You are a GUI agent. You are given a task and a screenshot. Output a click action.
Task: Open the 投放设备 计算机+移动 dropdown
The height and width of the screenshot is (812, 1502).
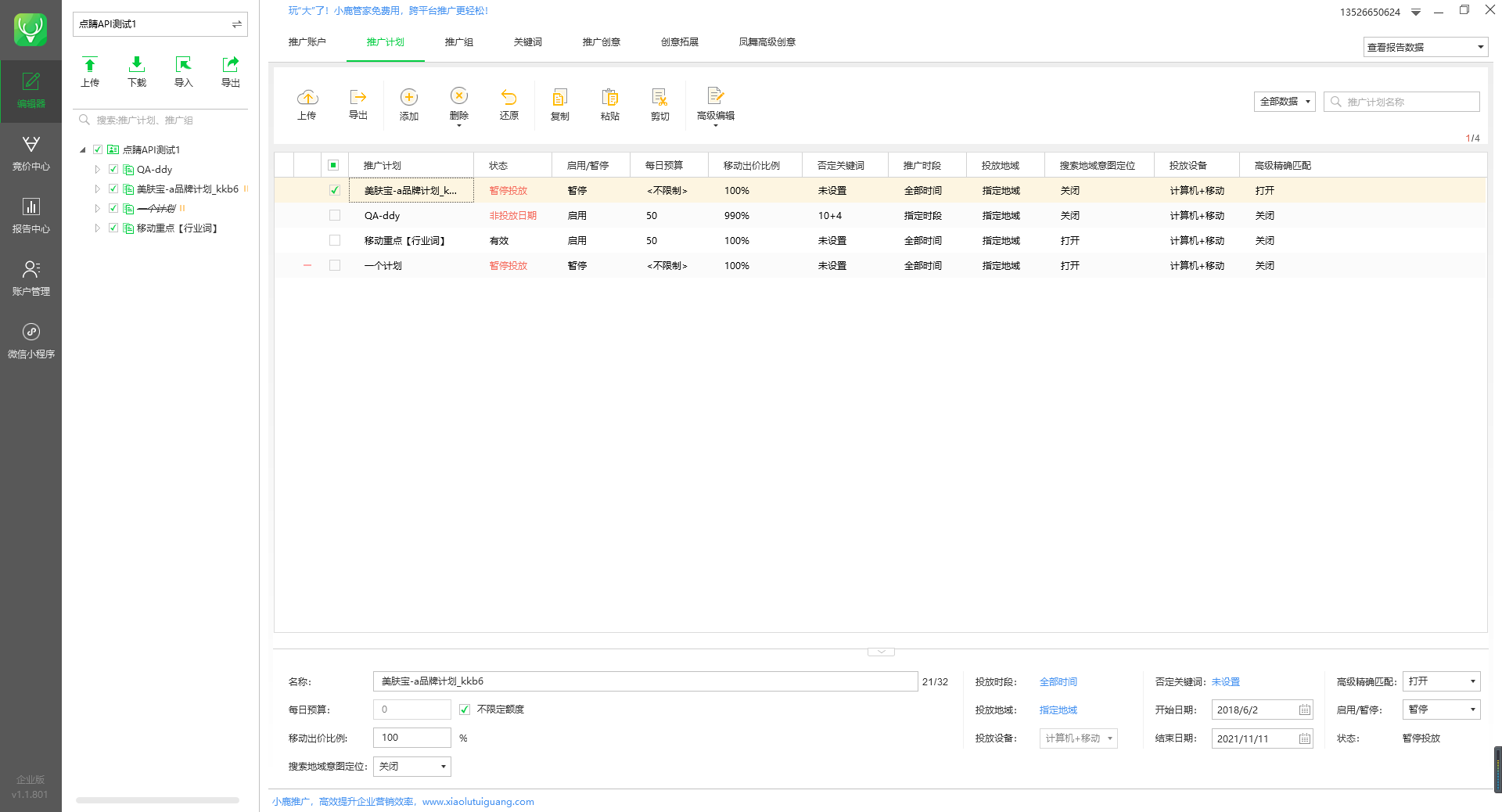coord(1079,738)
